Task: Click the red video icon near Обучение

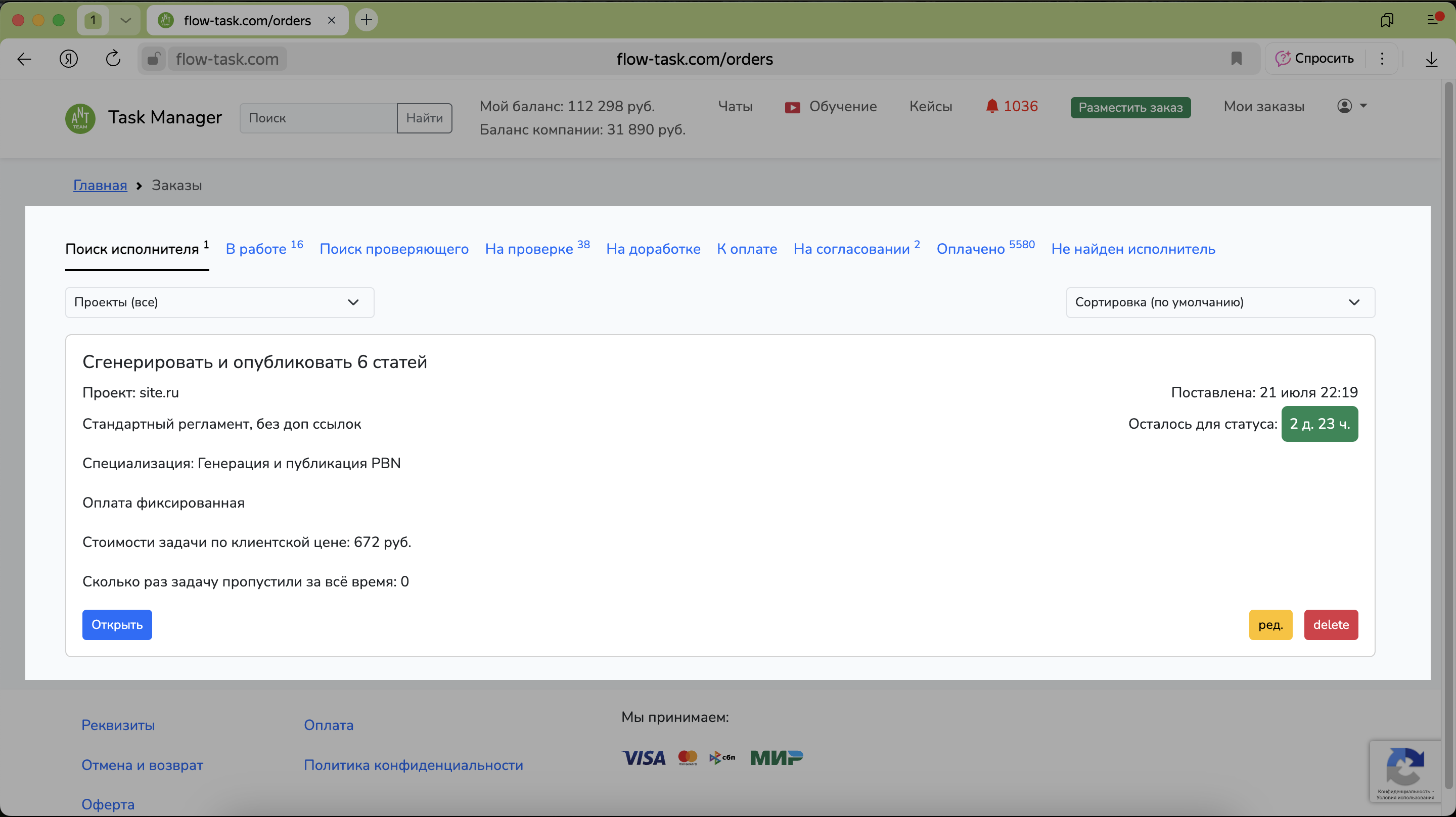Action: [792, 107]
